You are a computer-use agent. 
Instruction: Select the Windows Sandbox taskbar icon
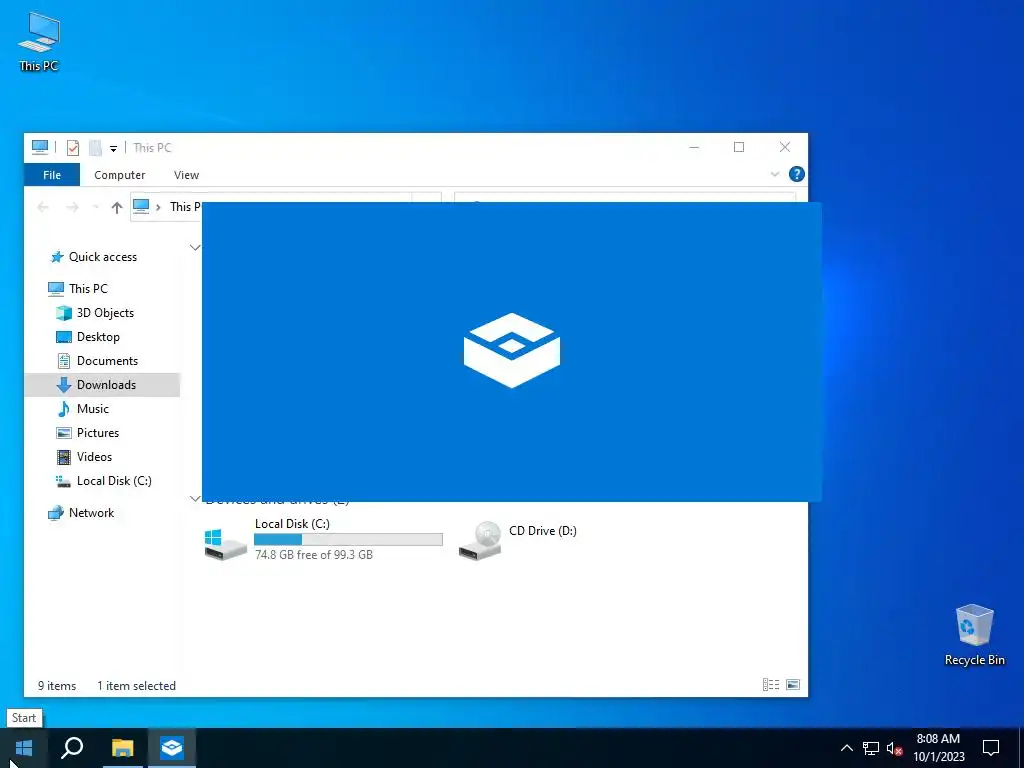pos(172,748)
